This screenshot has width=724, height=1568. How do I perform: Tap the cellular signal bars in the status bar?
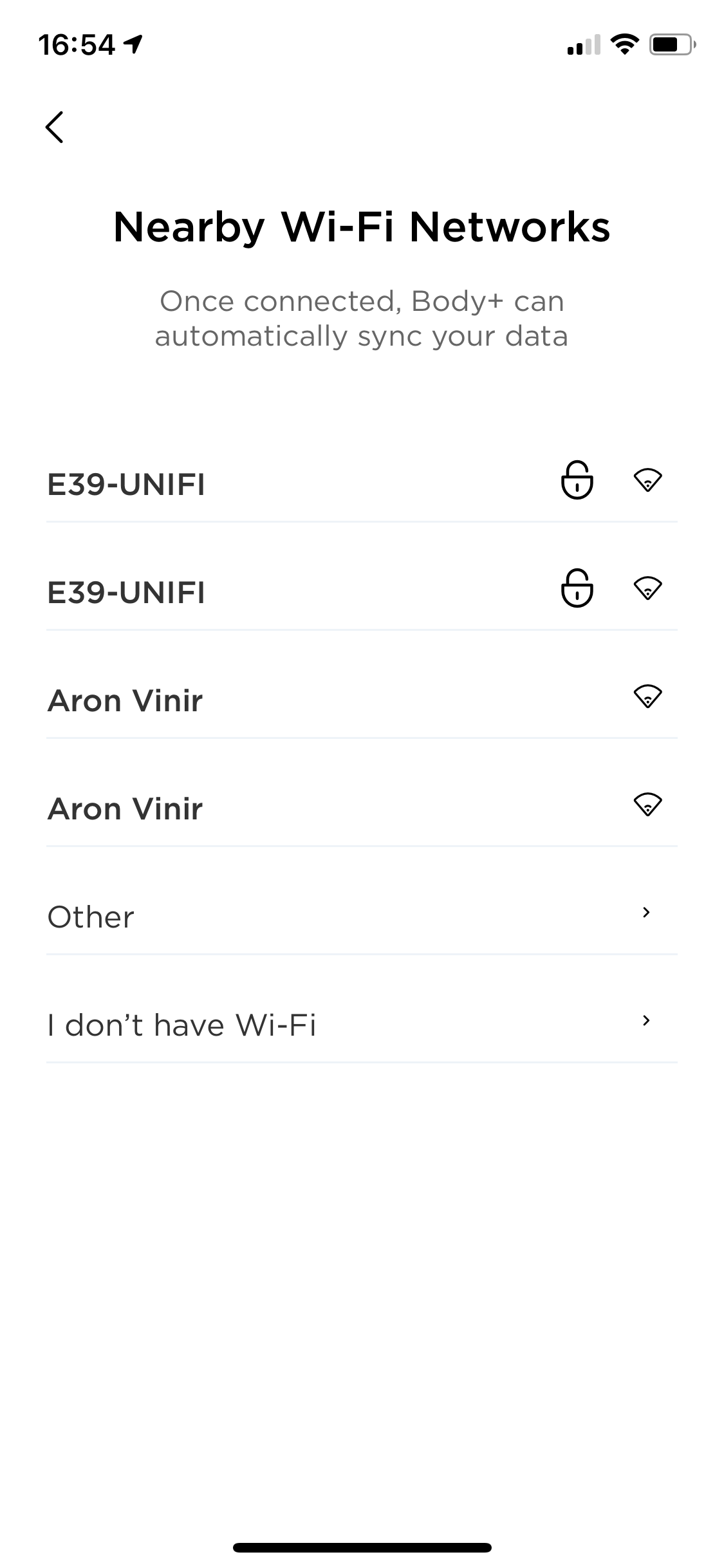tap(583, 46)
